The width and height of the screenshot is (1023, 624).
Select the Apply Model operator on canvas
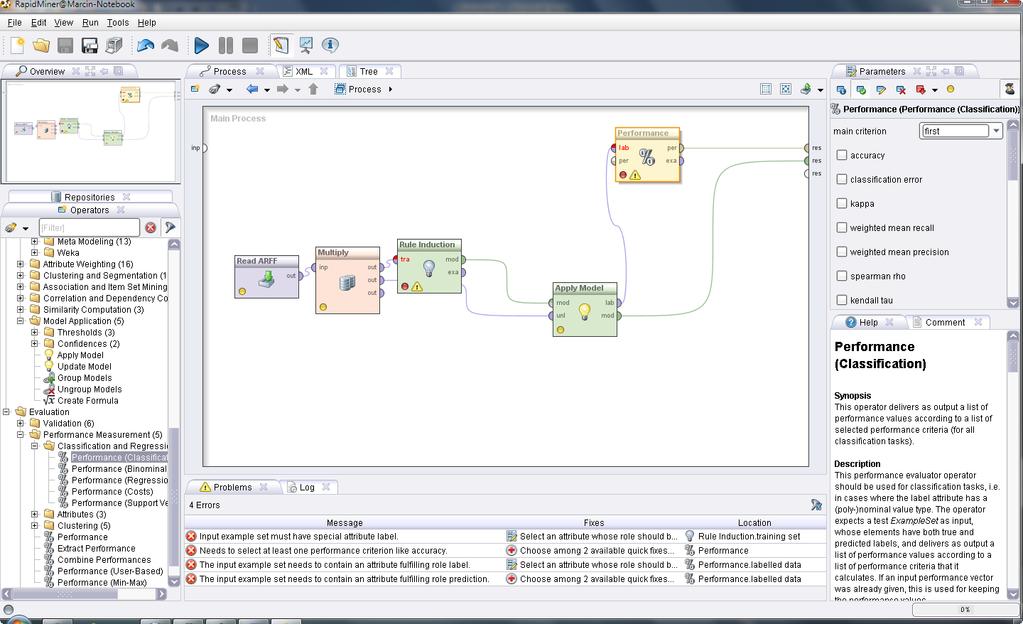coord(585,309)
